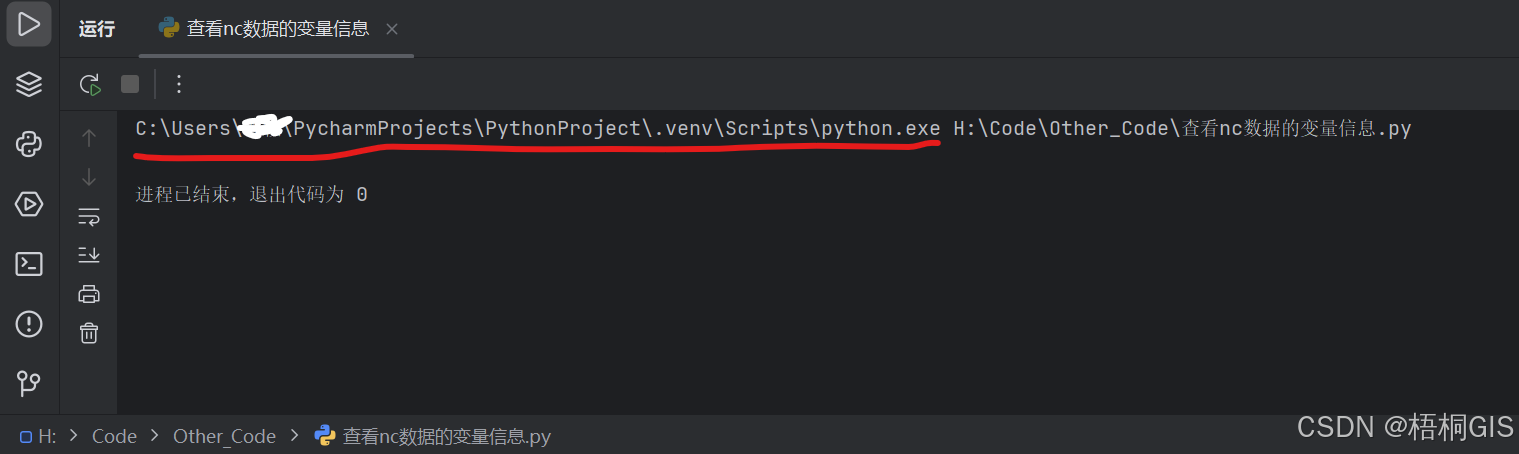Open the Python Console sidebar icon
Screen dimensions: 1519x454
click(x=29, y=144)
